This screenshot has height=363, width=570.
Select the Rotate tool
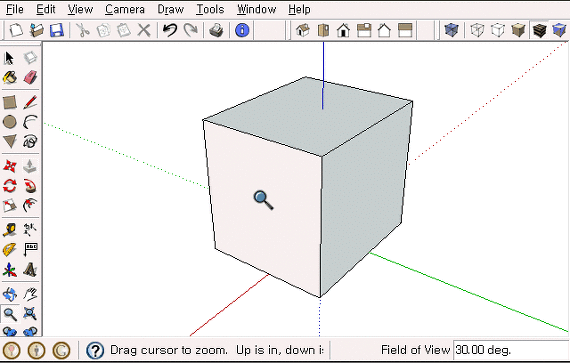10,186
